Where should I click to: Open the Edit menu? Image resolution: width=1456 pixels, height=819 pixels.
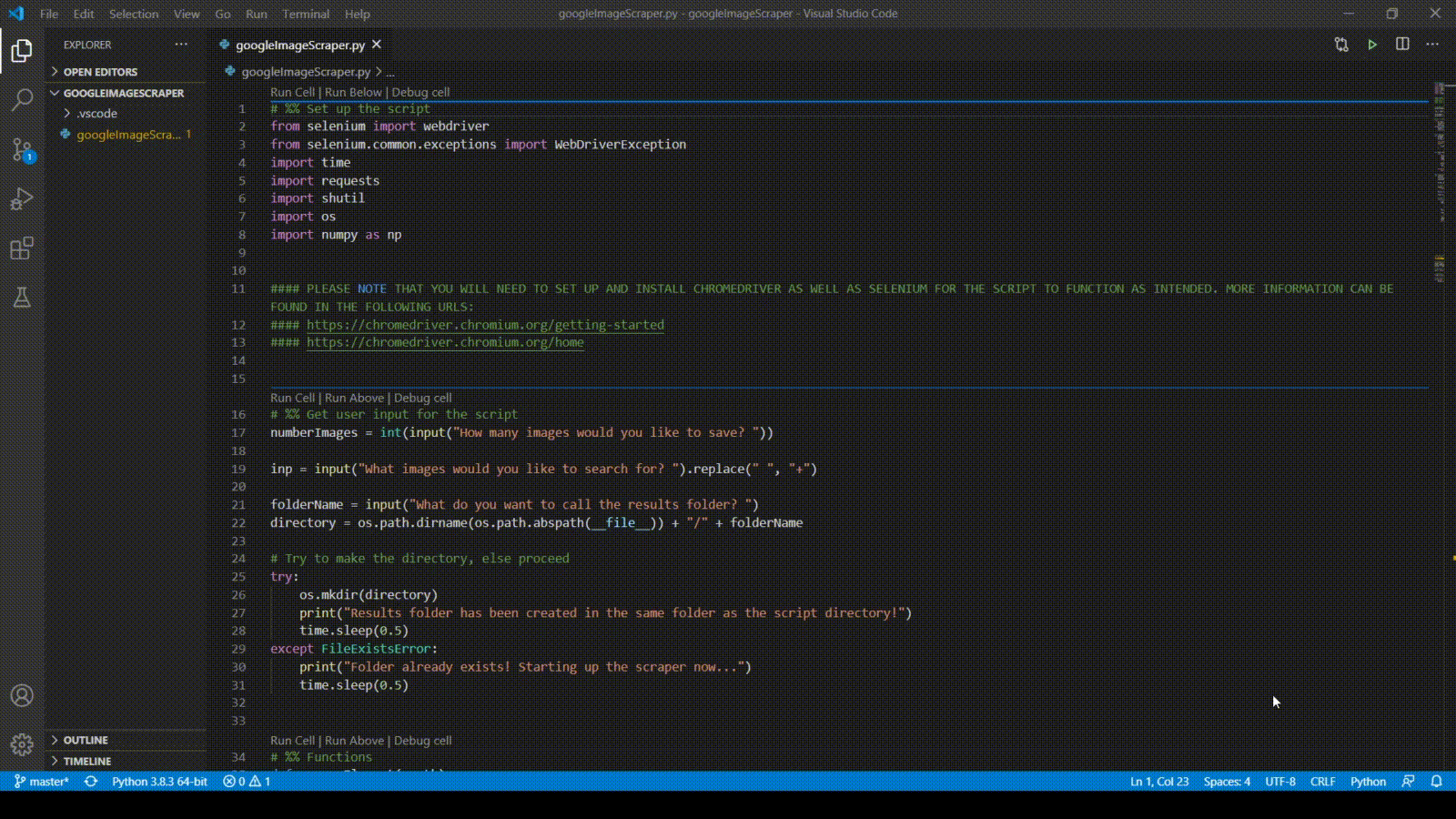[84, 14]
